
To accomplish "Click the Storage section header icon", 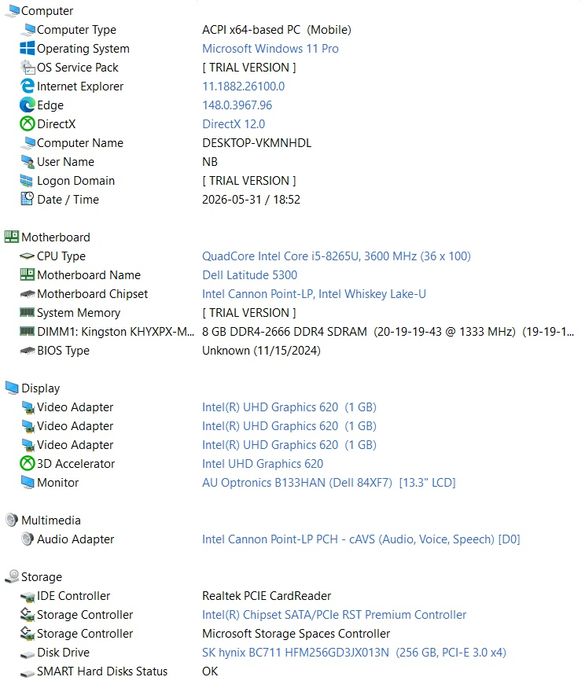I will (12, 576).
